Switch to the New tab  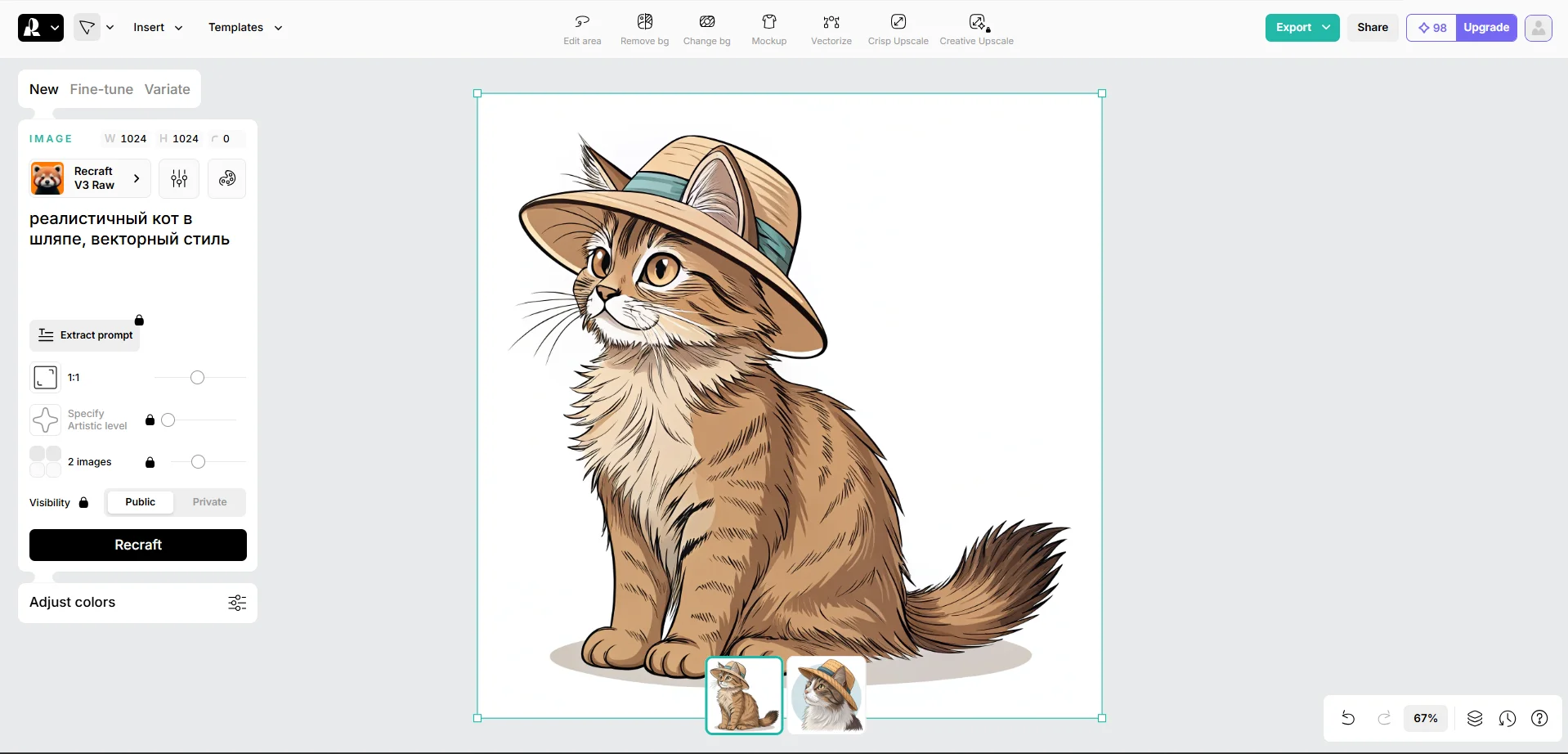click(44, 89)
